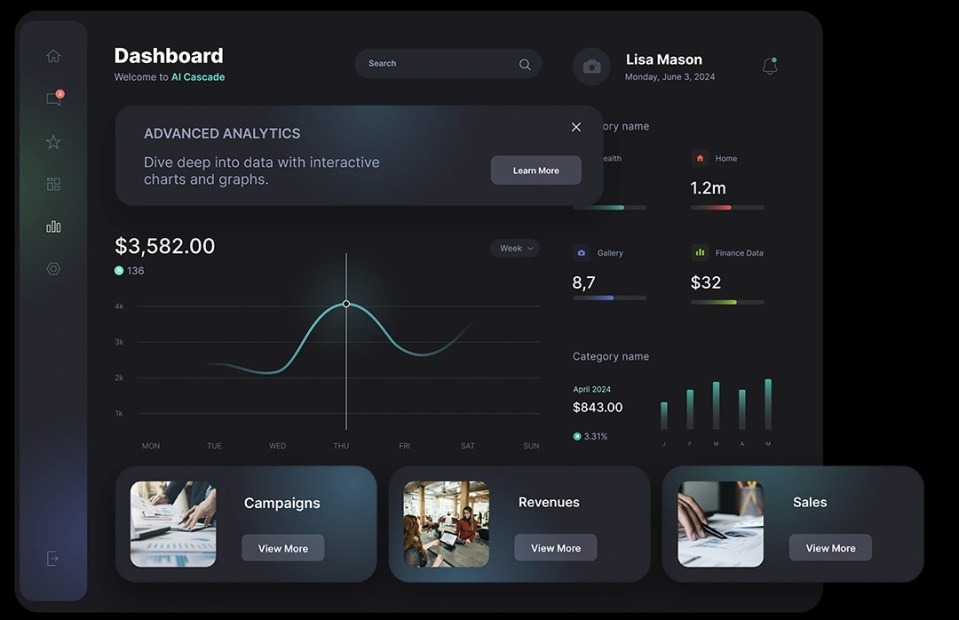Click into the Search input field

pyautogui.click(x=435, y=64)
